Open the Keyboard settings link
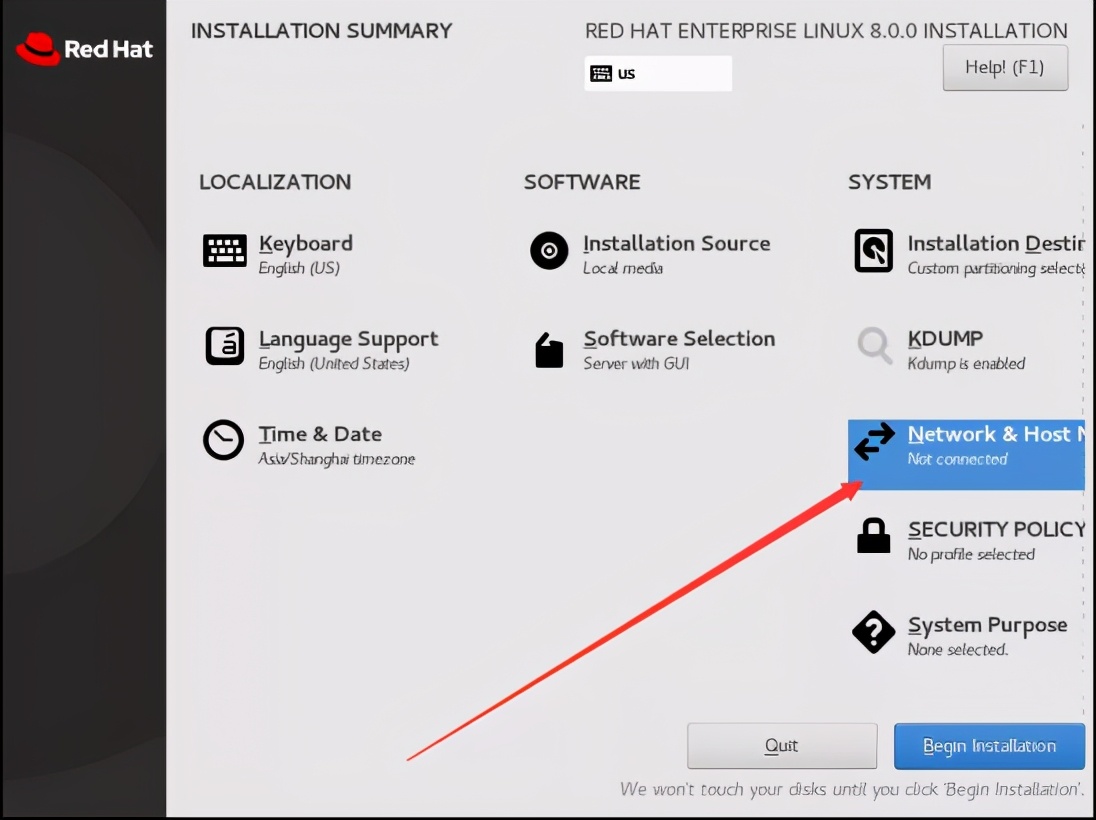The image size is (1096, 820). (x=305, y=243)
